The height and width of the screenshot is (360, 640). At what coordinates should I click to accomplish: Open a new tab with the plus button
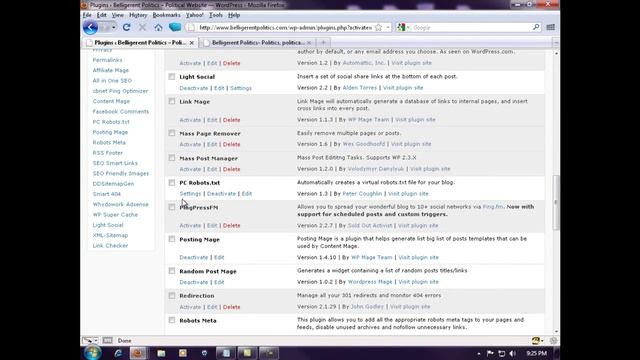(x=323, y=42)
